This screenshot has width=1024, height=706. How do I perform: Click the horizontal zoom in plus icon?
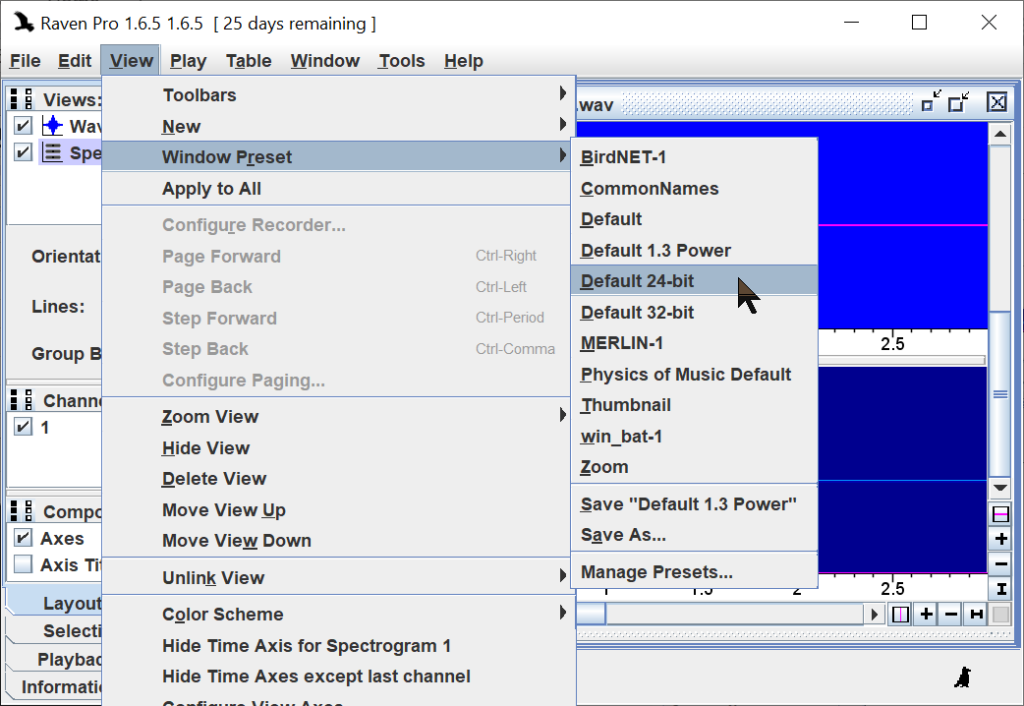tap(926, 614)
